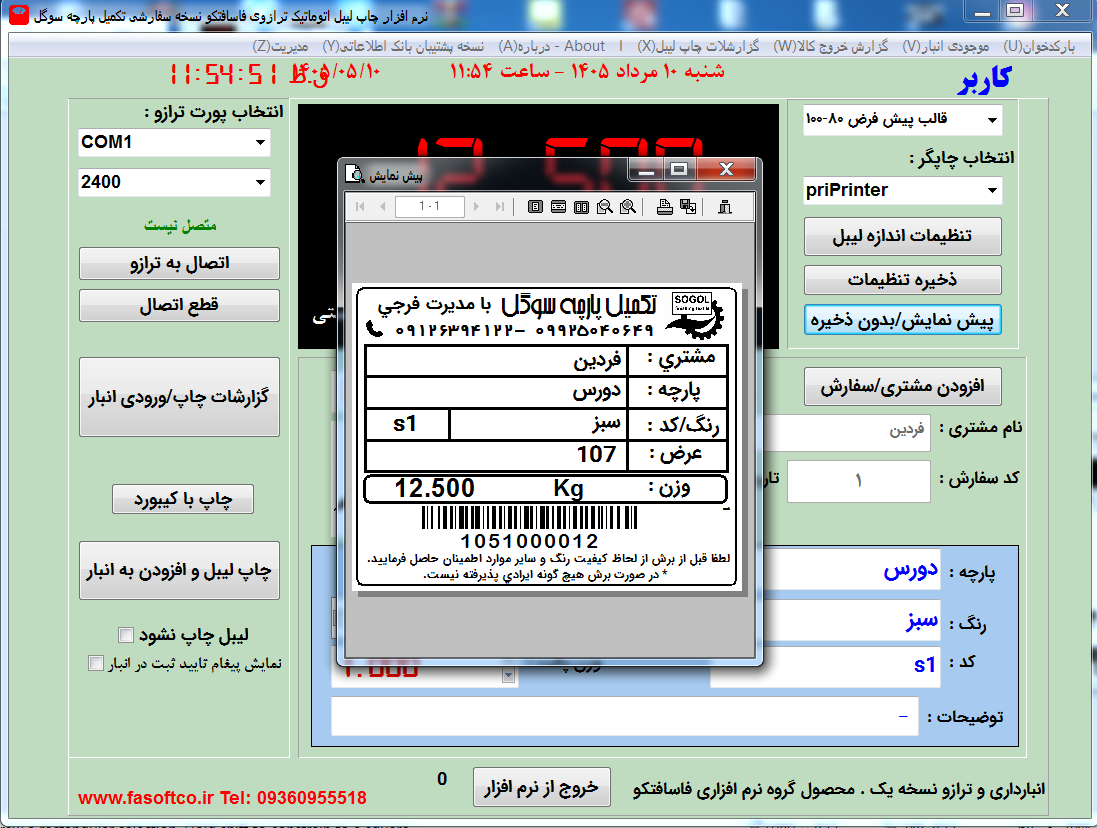This screenshot has width=1097, height=828.
Task: Open the baud rate 2400 dropdown
Action: click(260, 183)
